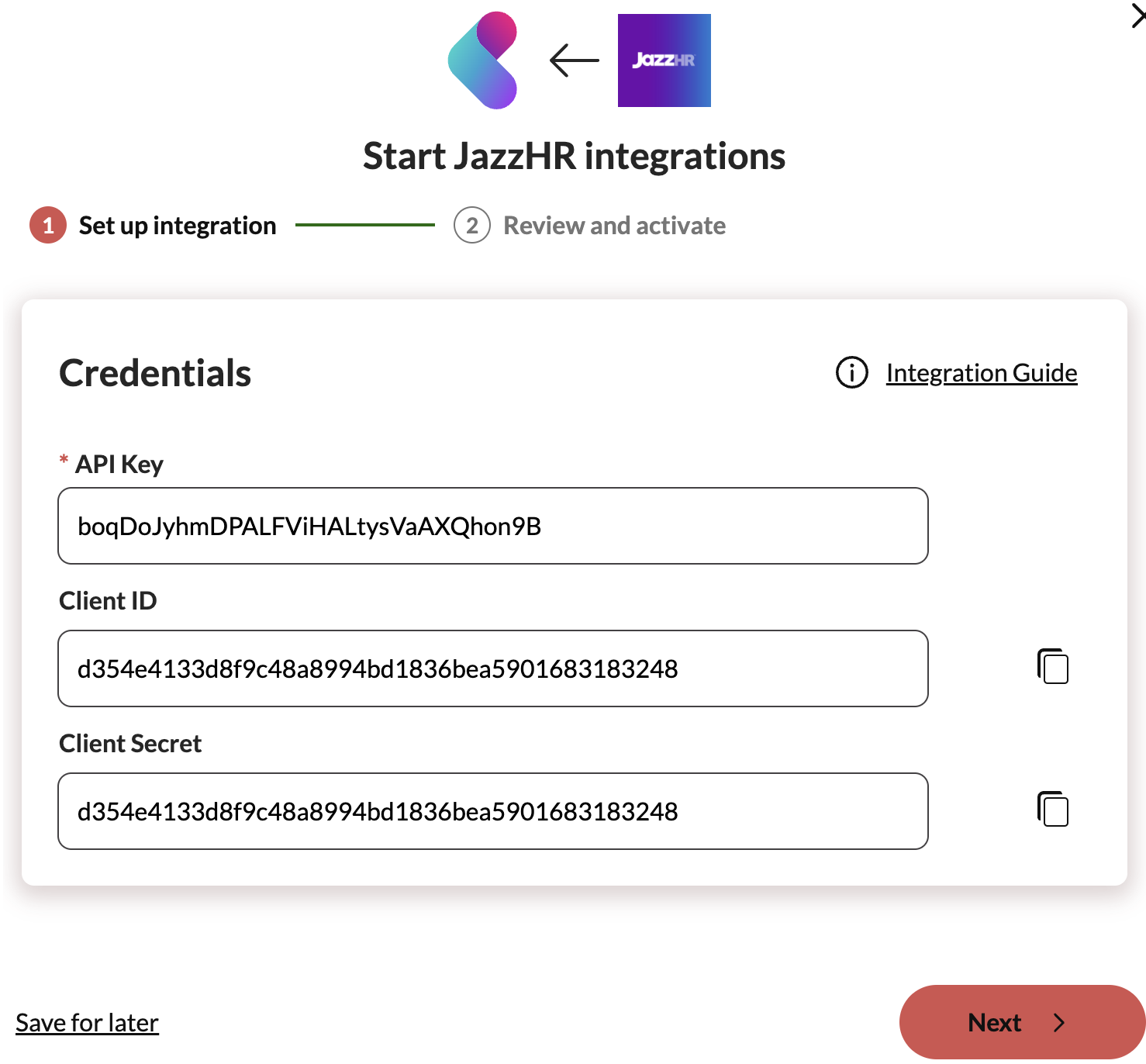The width and height of the screenshot is (1146, 1064).
Task: Click Save for later
Action: [x=87, y=1022]
